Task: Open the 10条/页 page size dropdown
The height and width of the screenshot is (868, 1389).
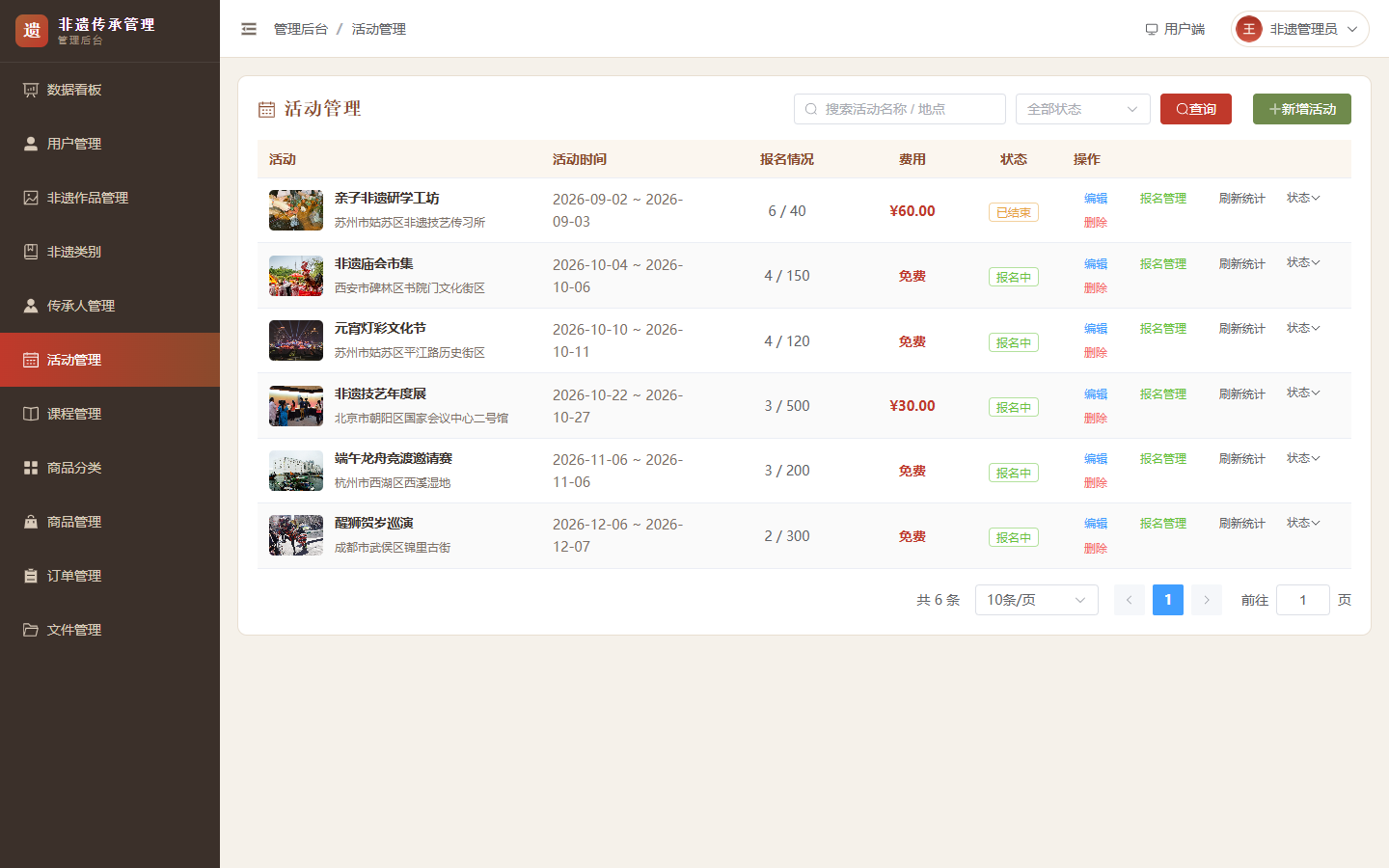Action: [1037, 600]
